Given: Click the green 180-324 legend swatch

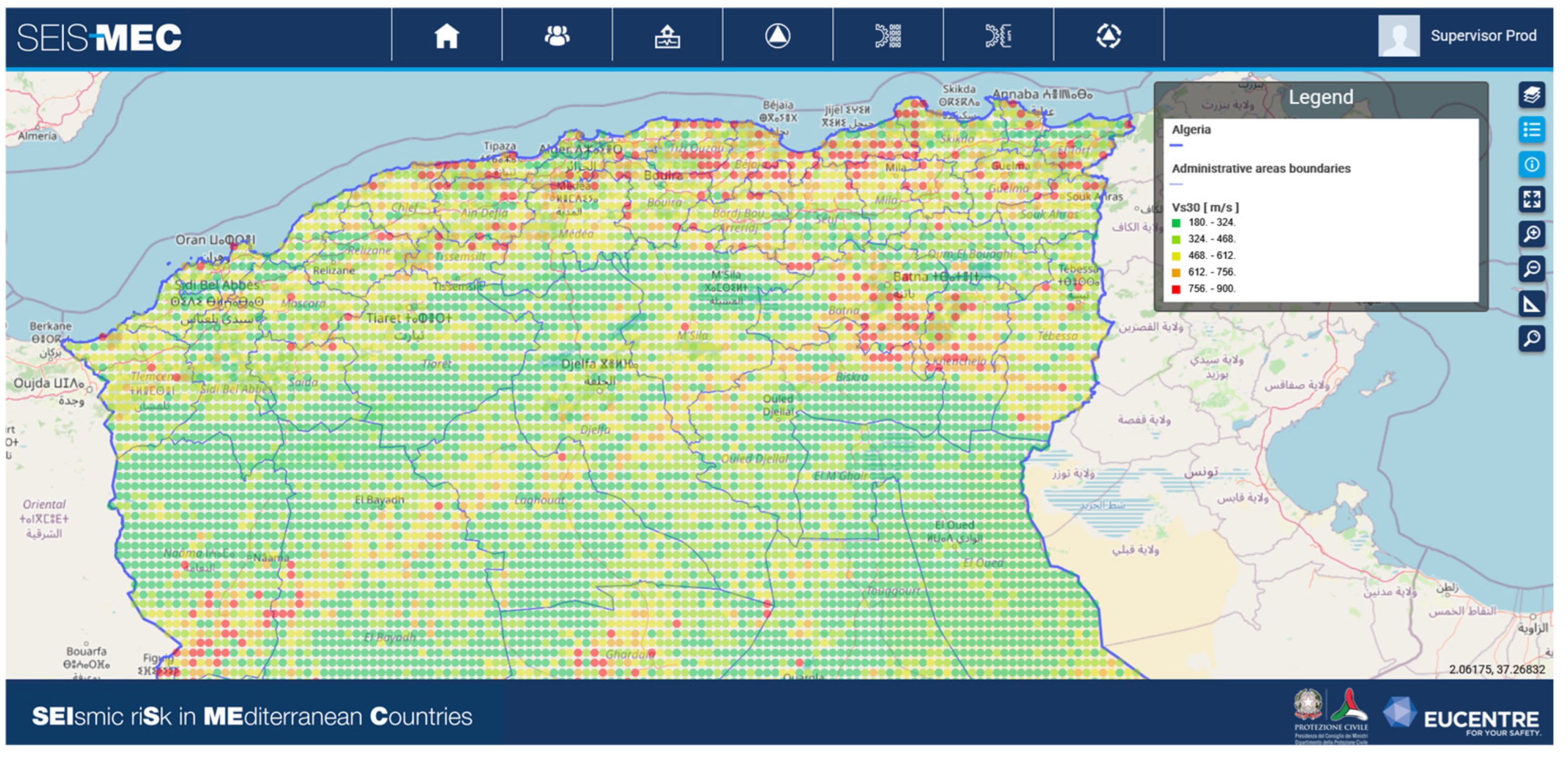Looking at the screenshot, I should pyautogui.click(x=1176, y=223).
